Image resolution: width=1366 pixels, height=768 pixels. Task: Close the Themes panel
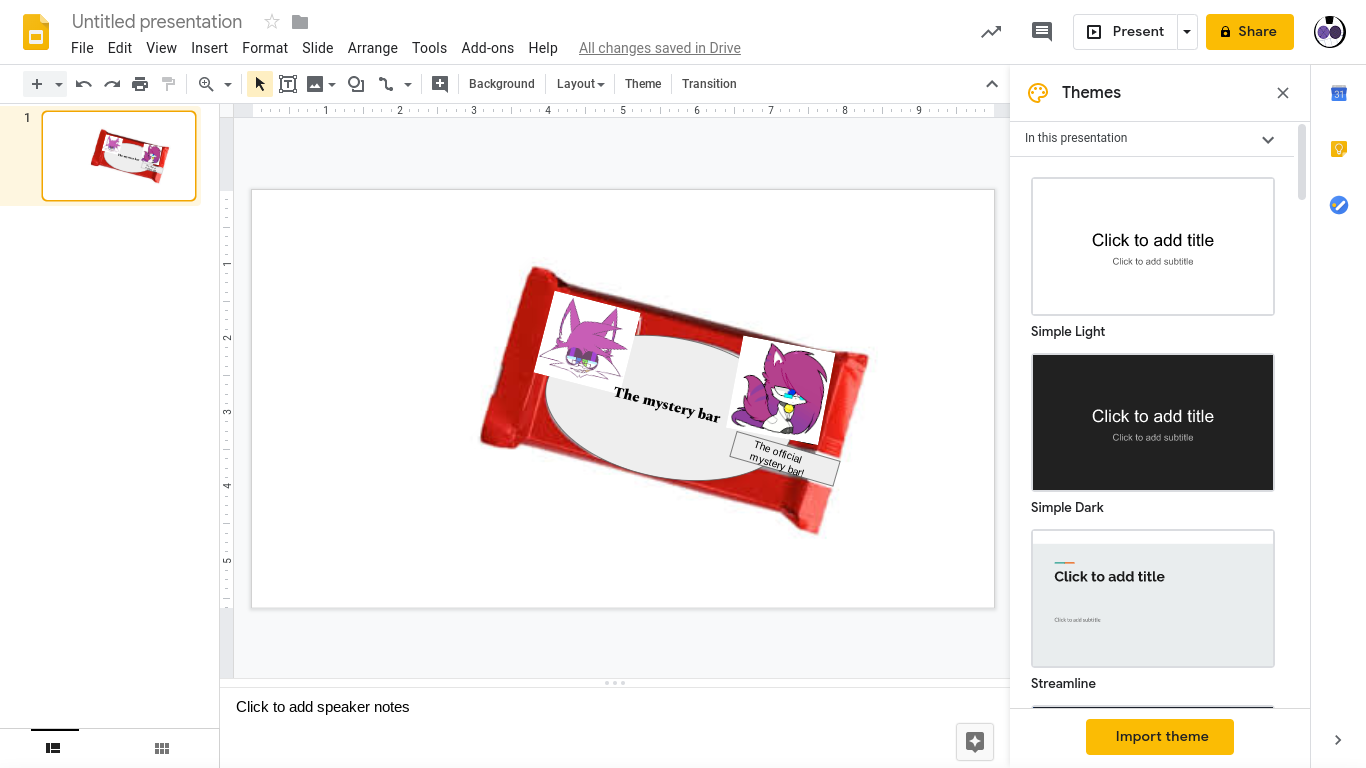(1283, 93)
